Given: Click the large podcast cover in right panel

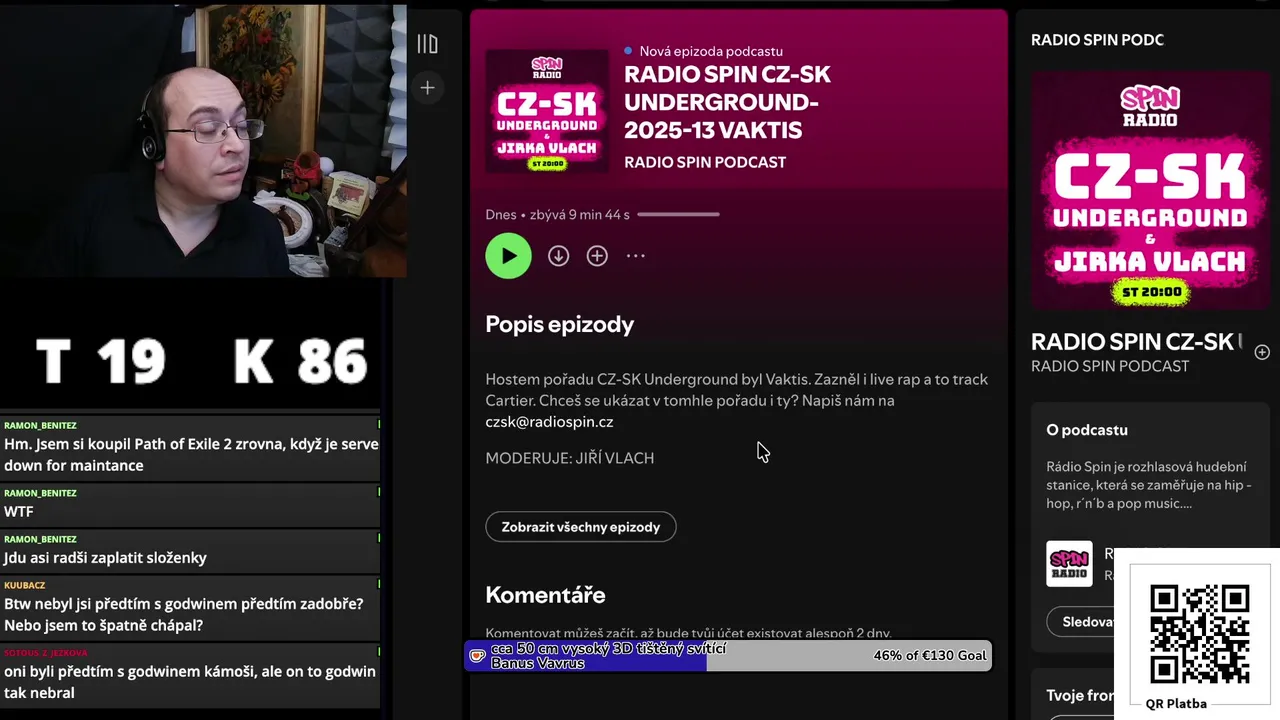Looking at the screenshot, I should coord(1151,191).
